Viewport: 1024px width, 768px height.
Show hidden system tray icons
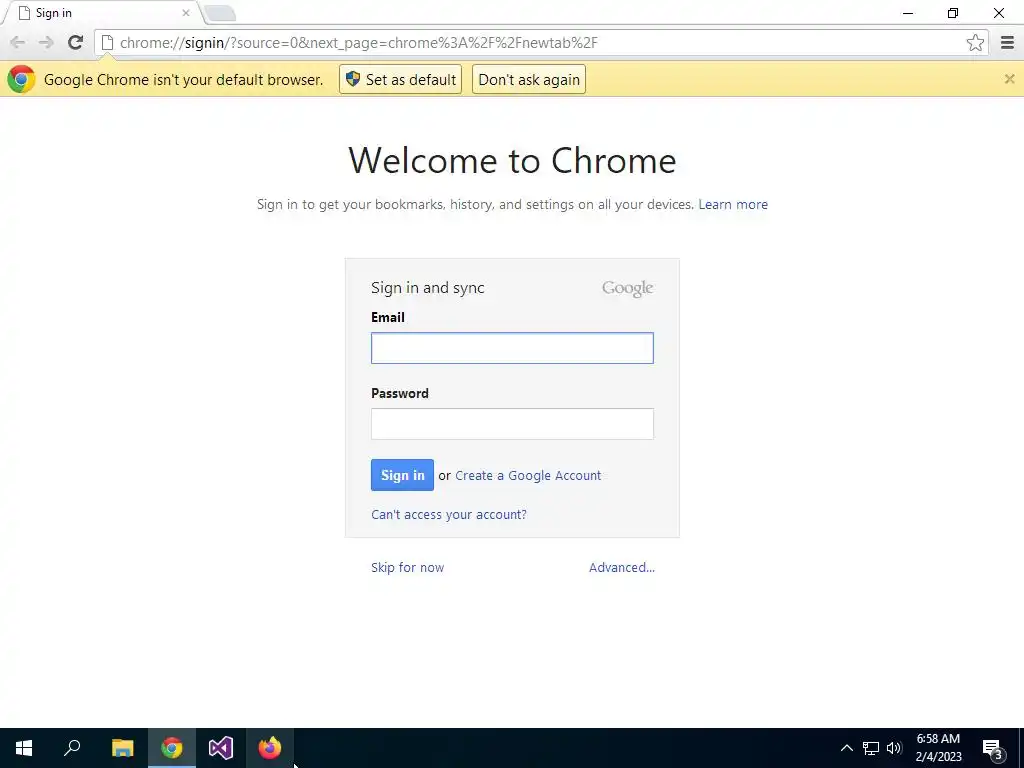[846, 748]
